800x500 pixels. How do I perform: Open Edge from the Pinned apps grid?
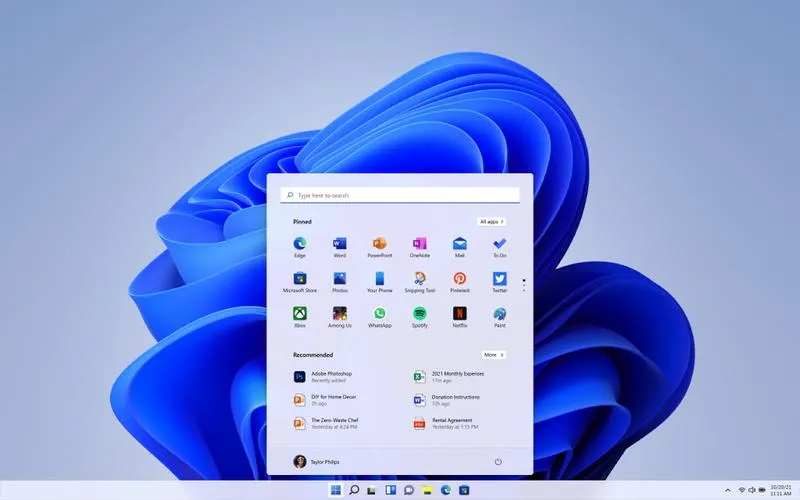point(299,247)
